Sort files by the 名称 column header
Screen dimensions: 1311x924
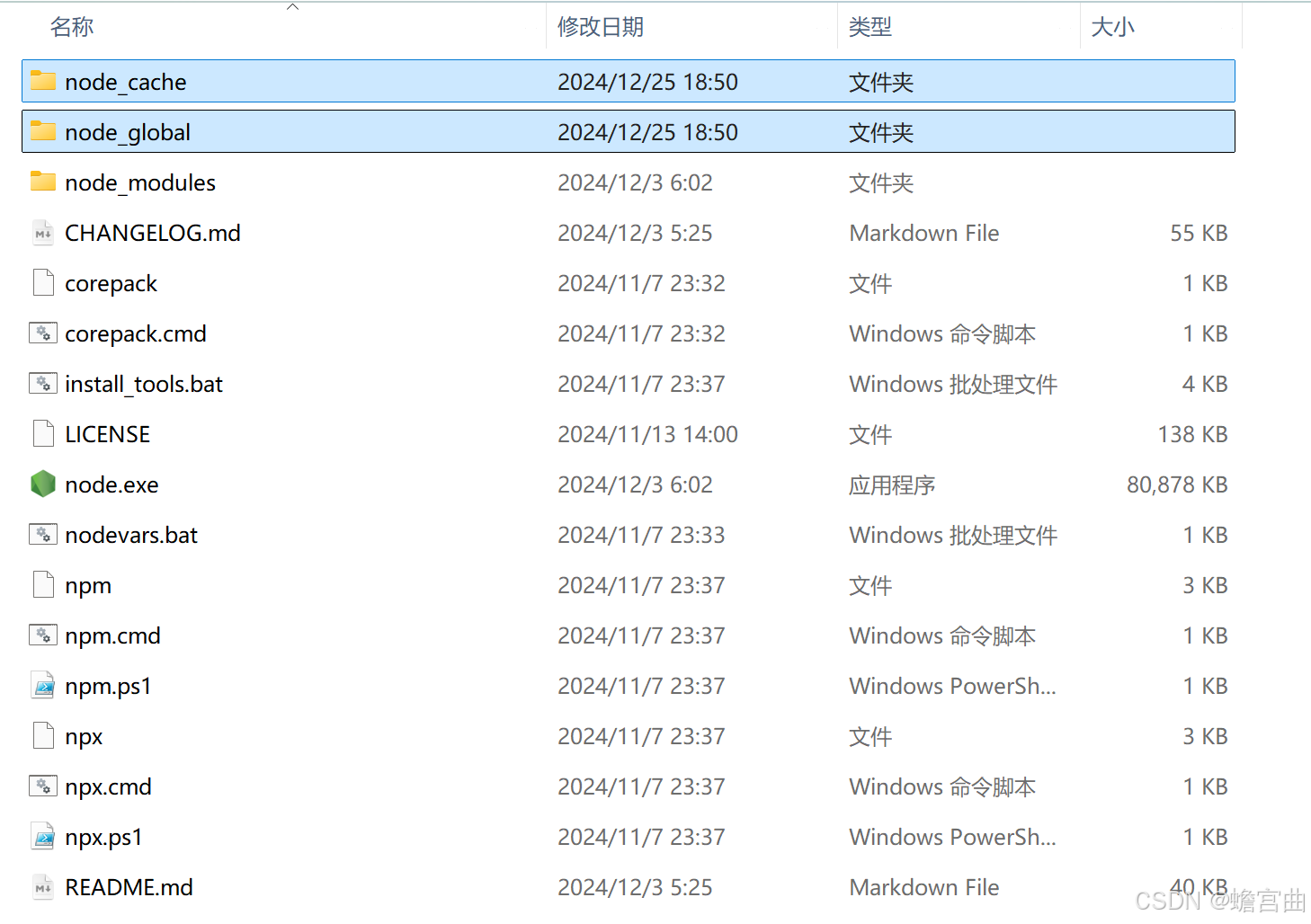[x=72, y=27]
